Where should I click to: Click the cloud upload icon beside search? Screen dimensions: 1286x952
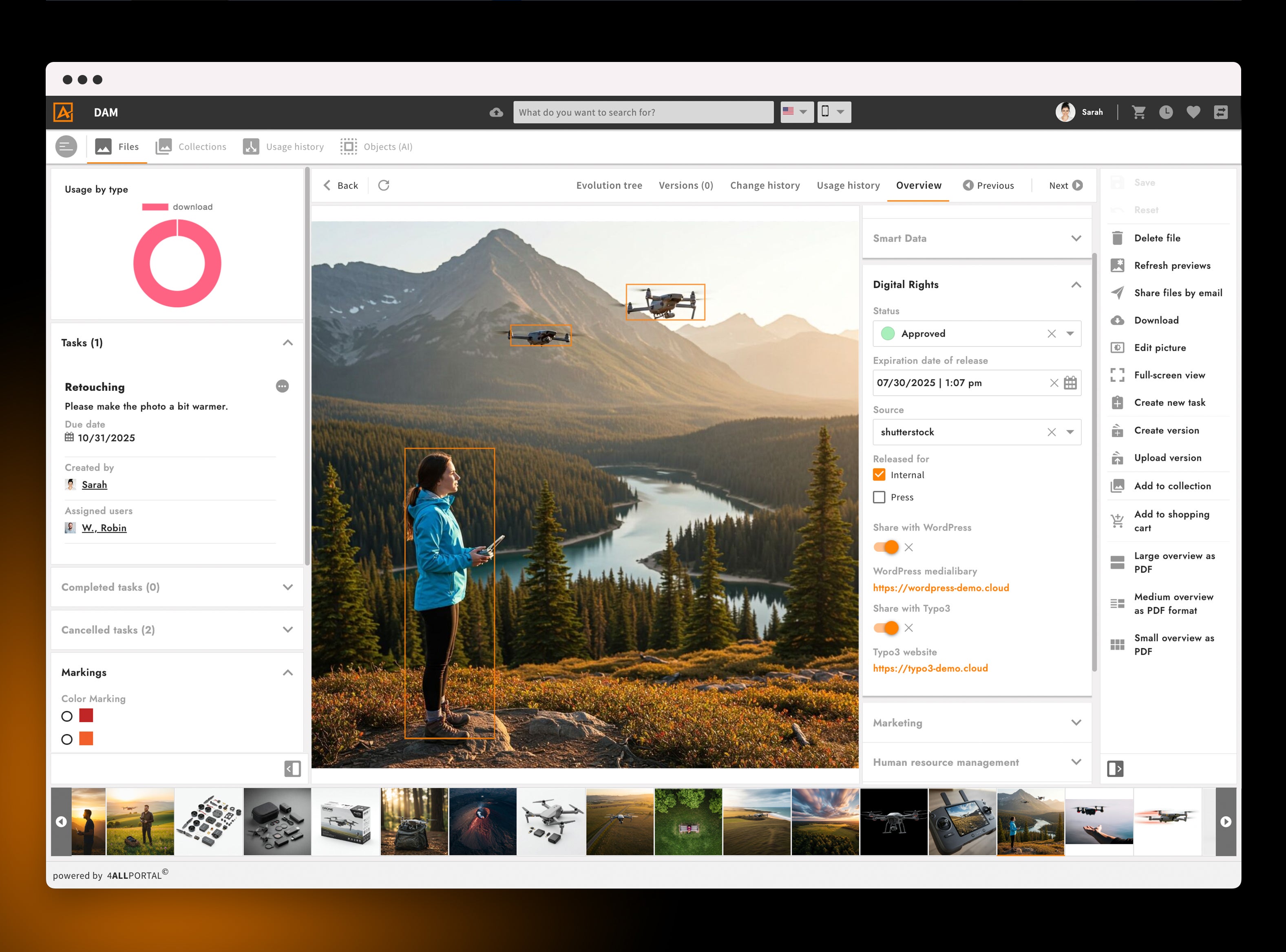496,112
